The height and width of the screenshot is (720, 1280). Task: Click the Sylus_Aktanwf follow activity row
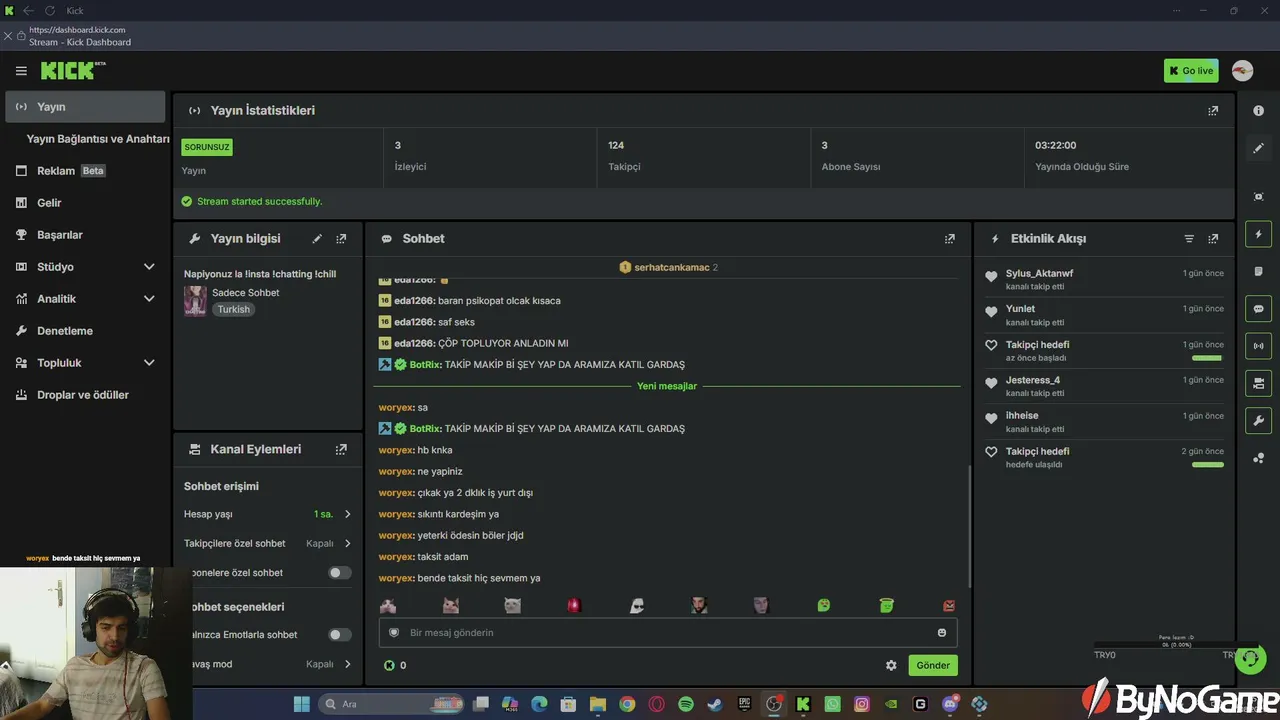1104,279
